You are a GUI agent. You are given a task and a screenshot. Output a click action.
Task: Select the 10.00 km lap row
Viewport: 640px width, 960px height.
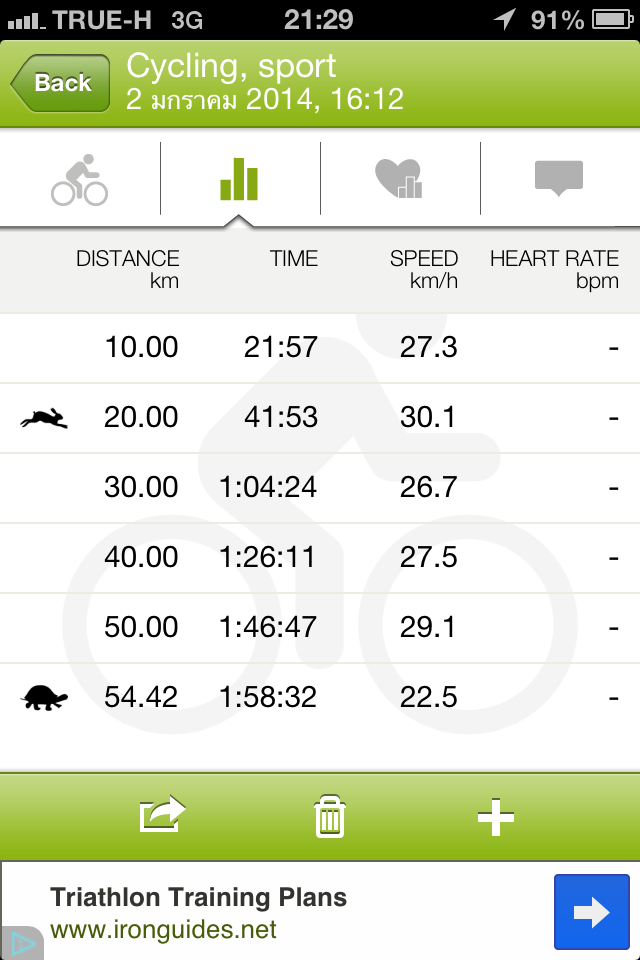pyautogui.click(x=320, y=348)
